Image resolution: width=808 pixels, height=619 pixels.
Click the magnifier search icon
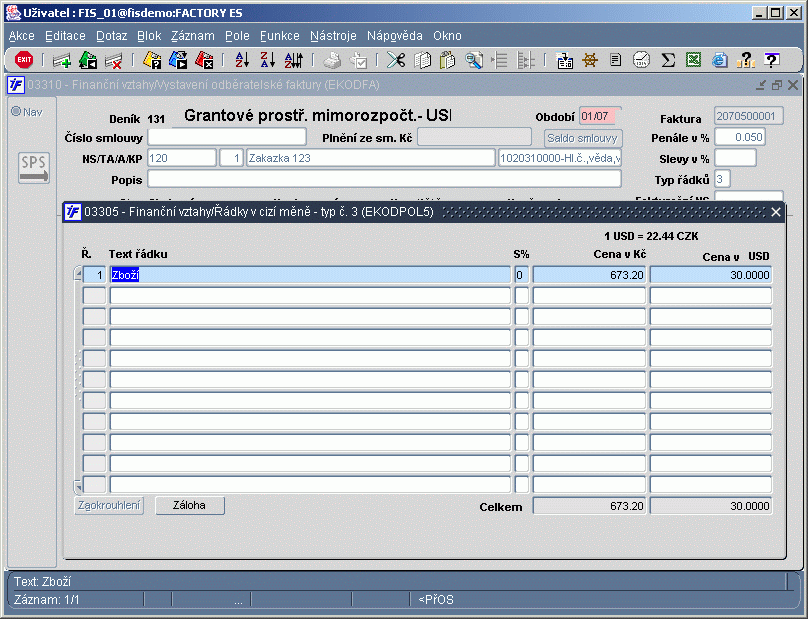point(474,61)
